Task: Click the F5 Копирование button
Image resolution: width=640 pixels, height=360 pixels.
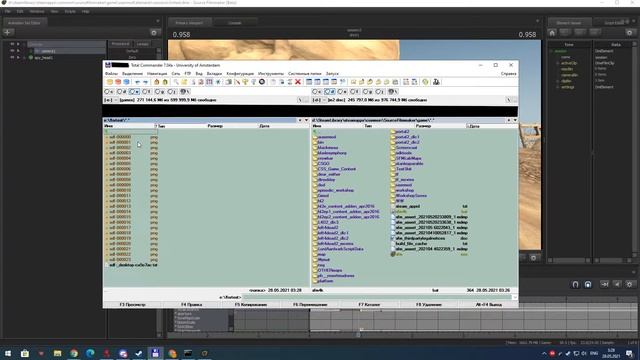Action: click(251, 304)
